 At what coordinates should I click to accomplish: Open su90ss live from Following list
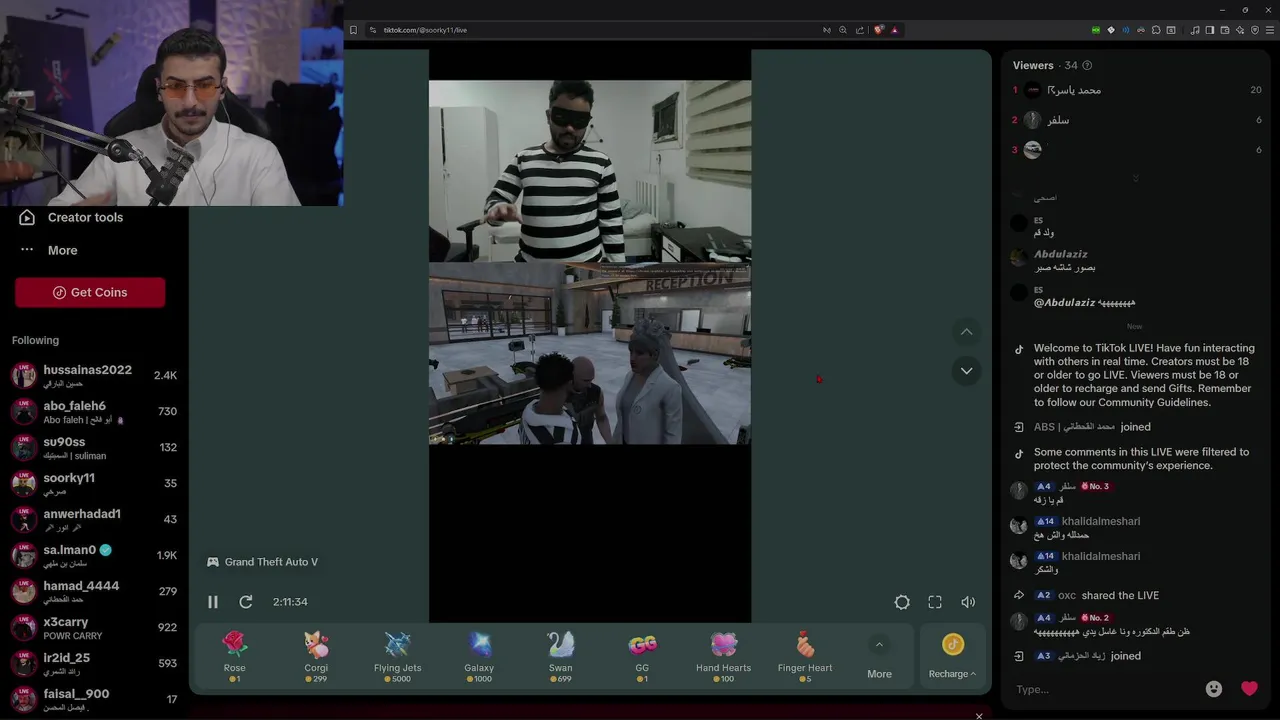coord(94,448)
